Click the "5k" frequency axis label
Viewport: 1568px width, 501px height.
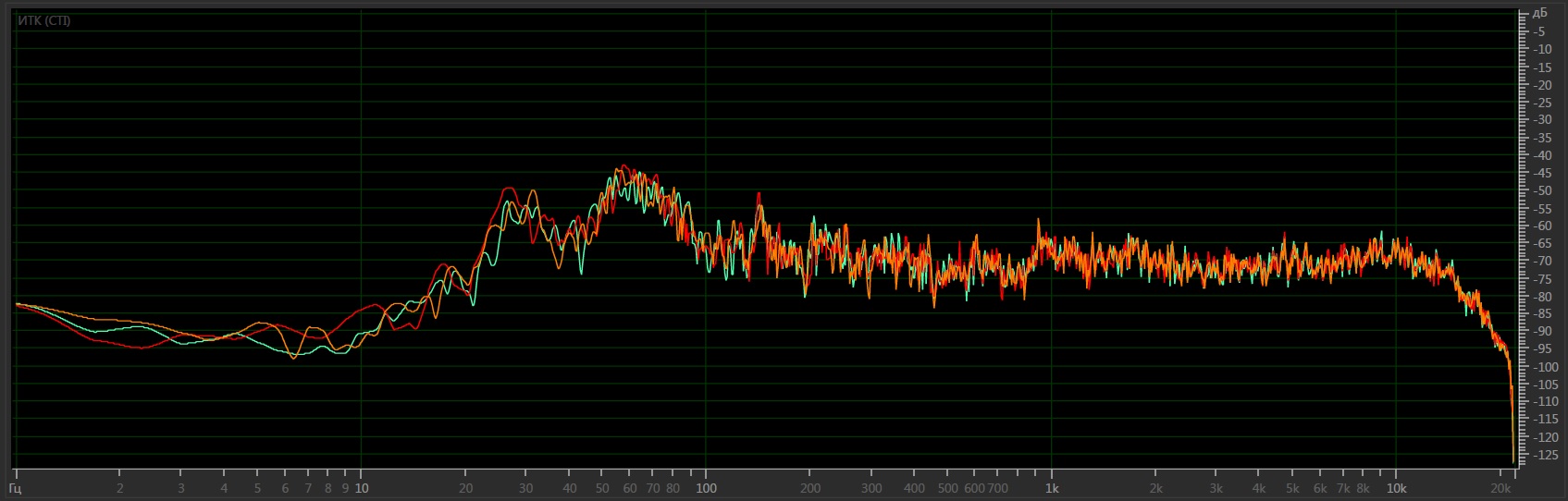tap(1293, 488)
